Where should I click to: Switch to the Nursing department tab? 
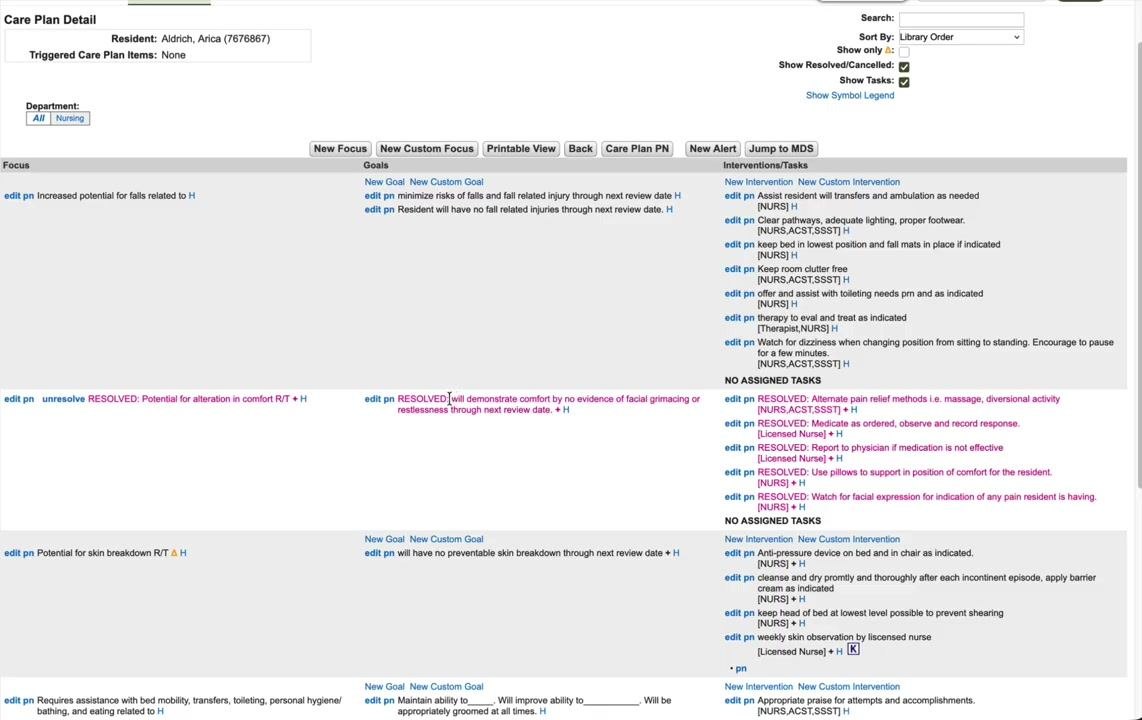[x=70, y=119]
